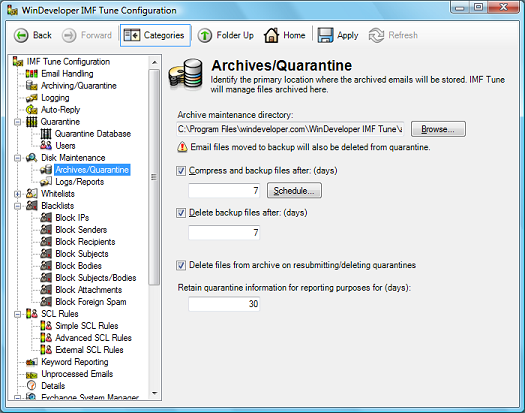Click the Back arrow icon
The width and height of the screenshot is (525, 413).
[21, 35]
